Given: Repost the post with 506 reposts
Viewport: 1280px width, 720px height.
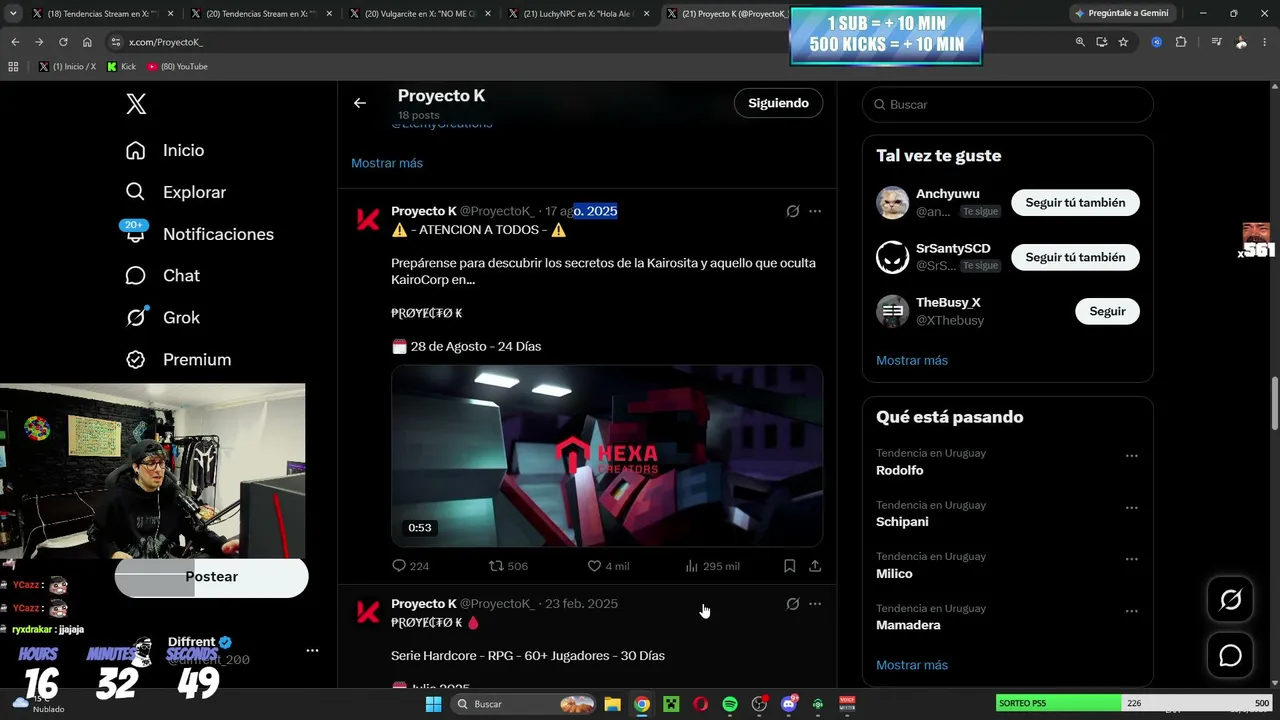Looking at the screenshot, I should tap(507, 566).
